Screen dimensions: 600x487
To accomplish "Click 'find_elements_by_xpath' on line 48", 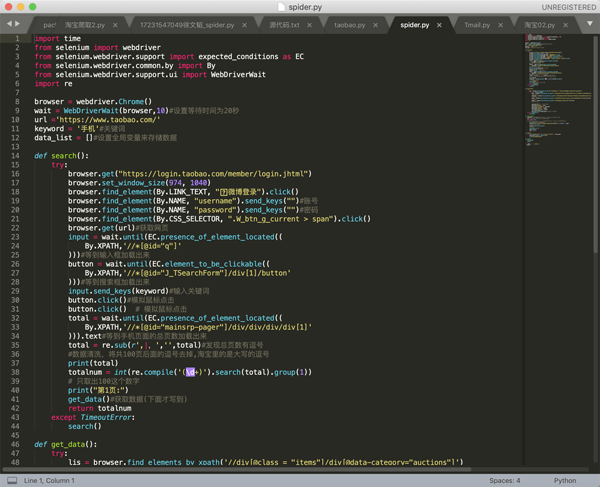I will [x=173, y=462].
